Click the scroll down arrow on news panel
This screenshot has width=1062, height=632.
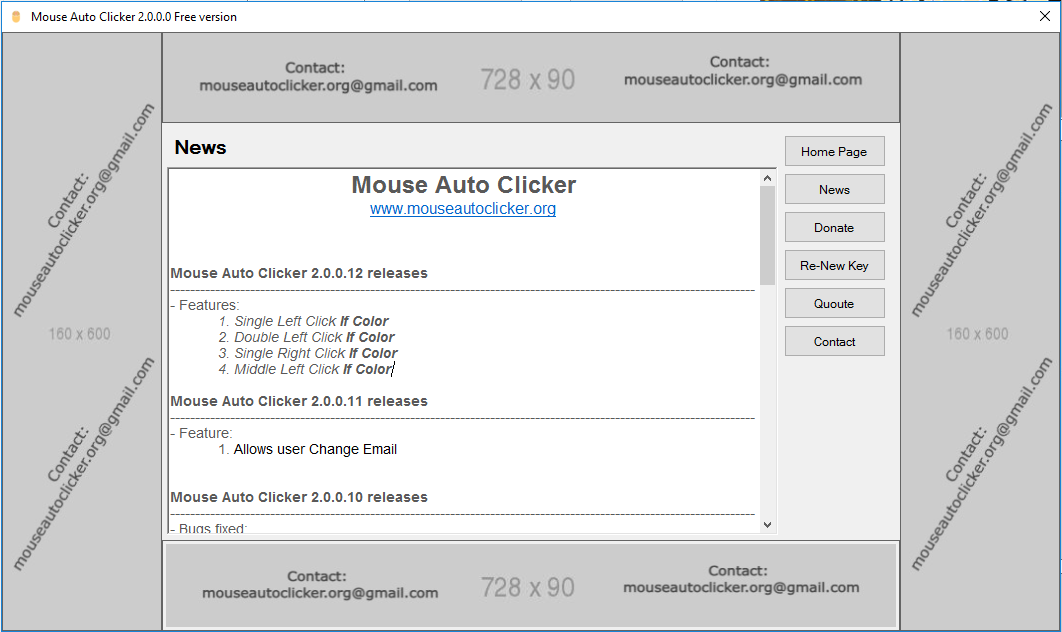(767, 523)
